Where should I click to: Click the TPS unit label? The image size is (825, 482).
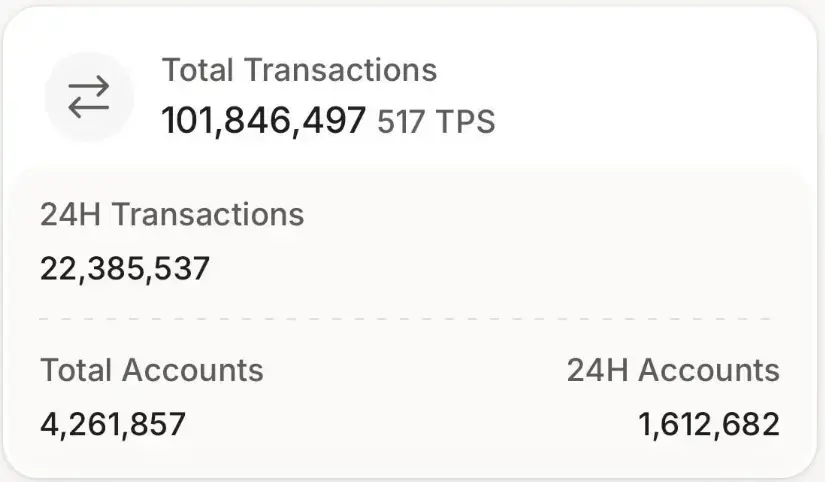pos(465,122)
